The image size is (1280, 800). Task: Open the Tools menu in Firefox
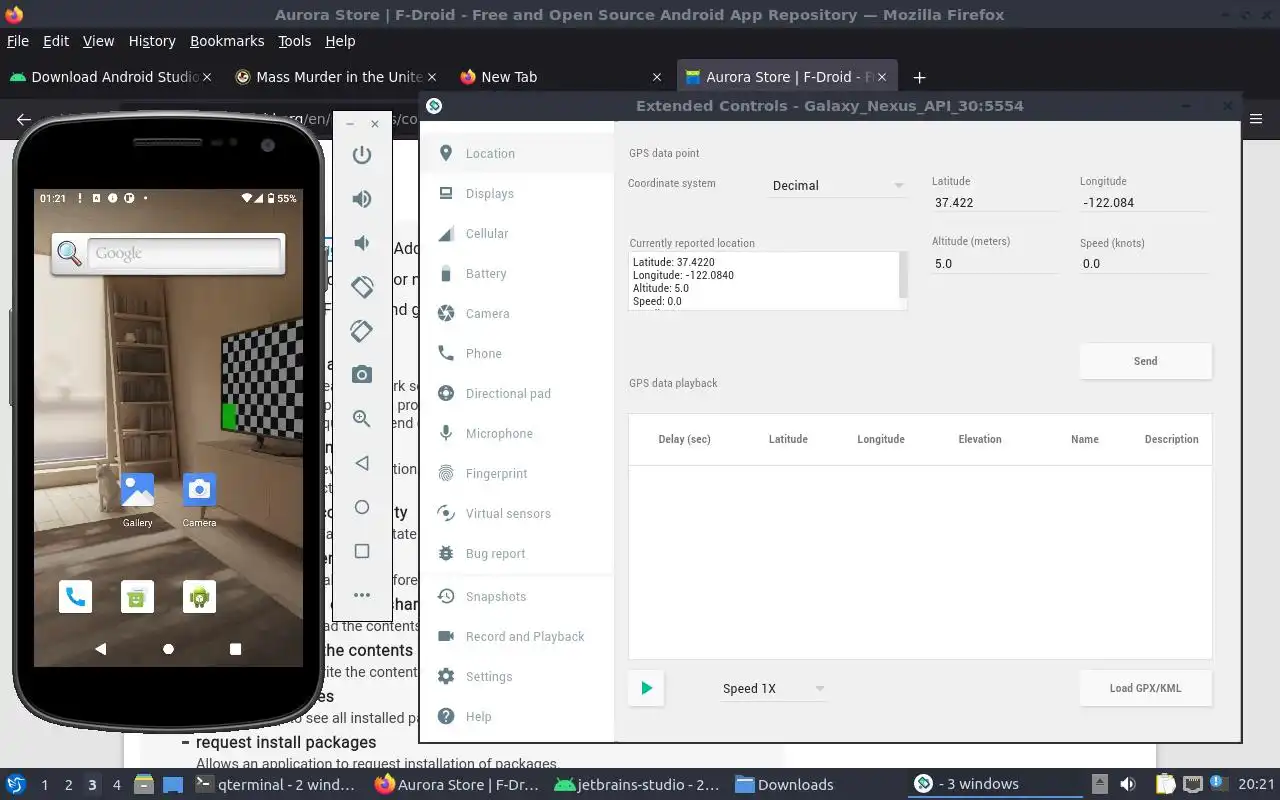click(295, 41)
